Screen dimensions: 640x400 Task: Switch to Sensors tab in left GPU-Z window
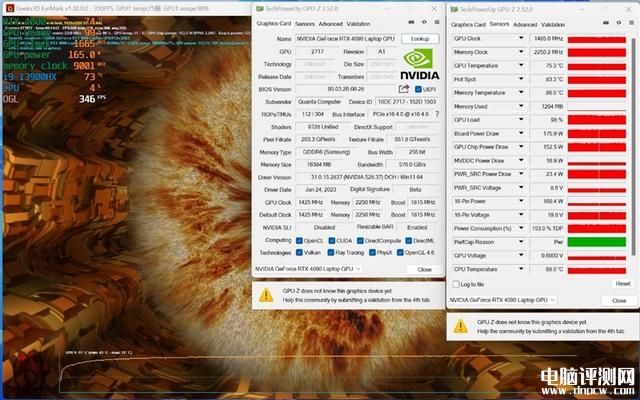click(304, 24)
